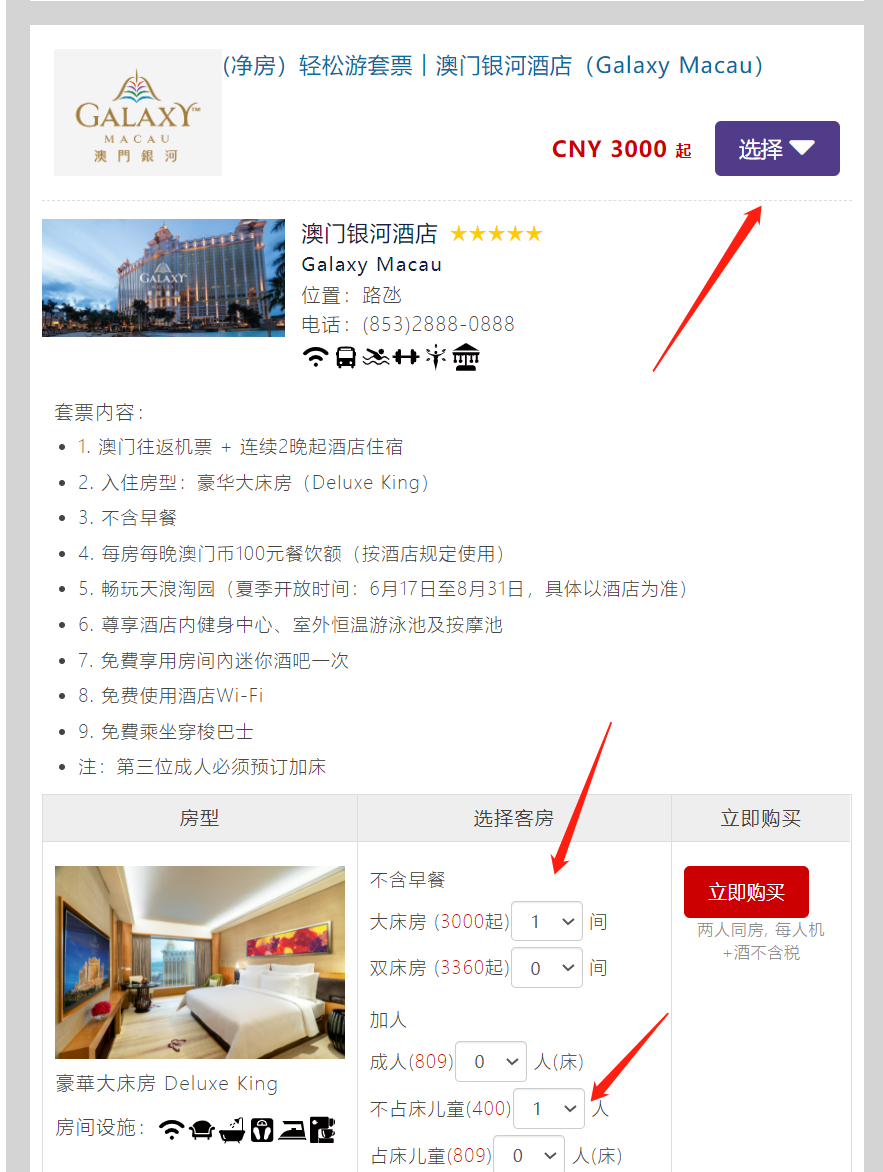Click the coffee machine room facility icon
883x1172 pixels.
point(322,1130)
